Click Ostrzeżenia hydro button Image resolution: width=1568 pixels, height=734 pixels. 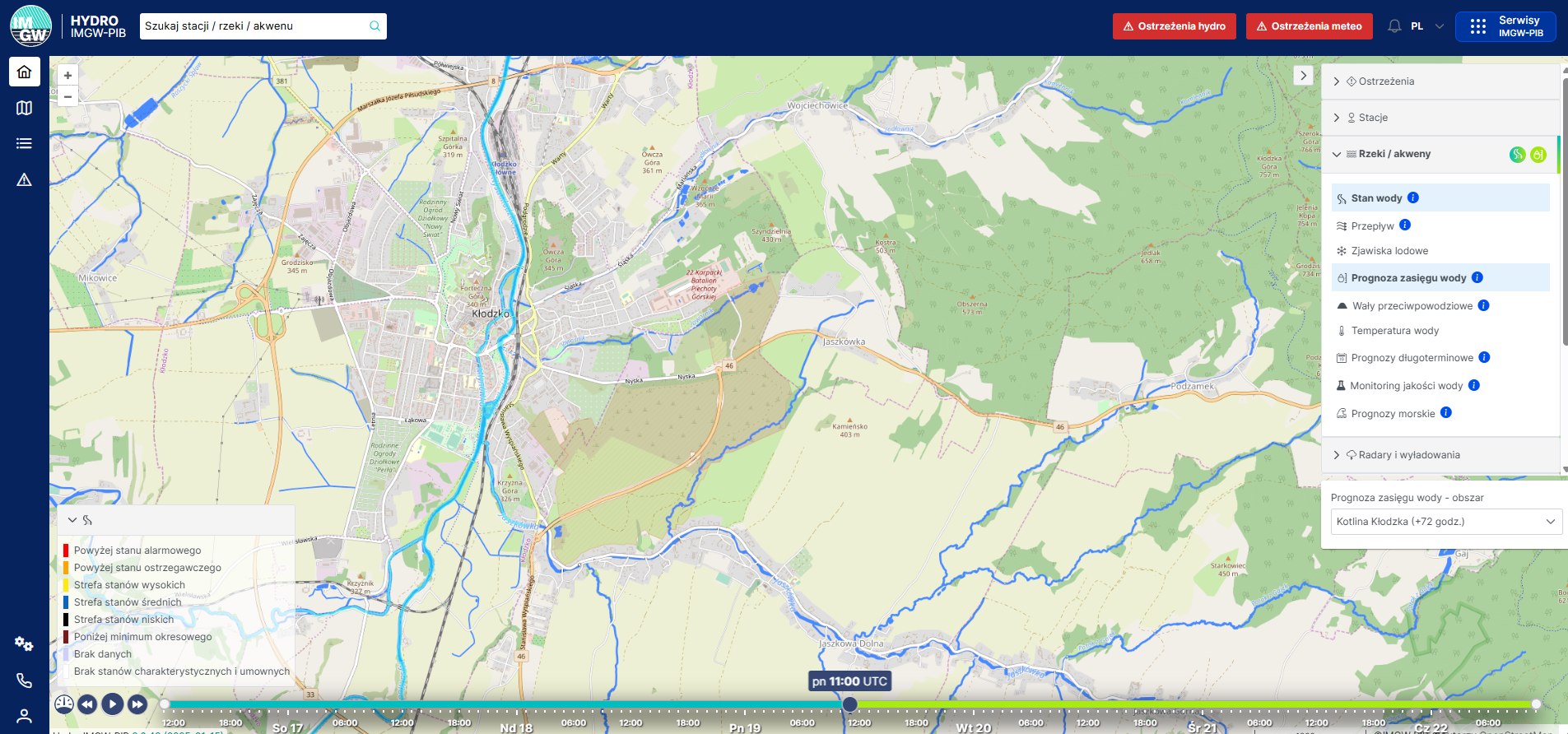click(1175, 26)
